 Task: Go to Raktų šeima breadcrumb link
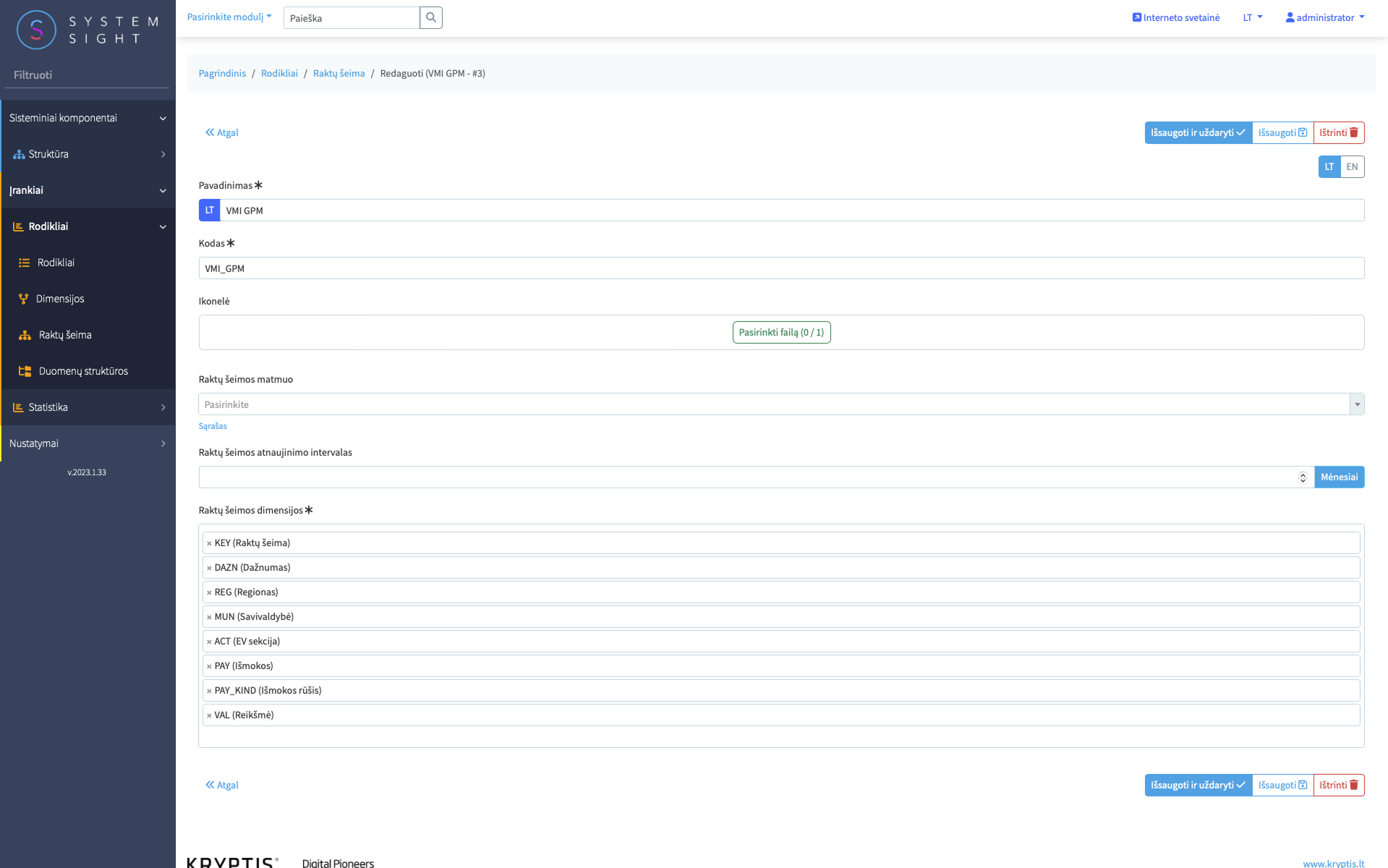(x=339, y=73)
